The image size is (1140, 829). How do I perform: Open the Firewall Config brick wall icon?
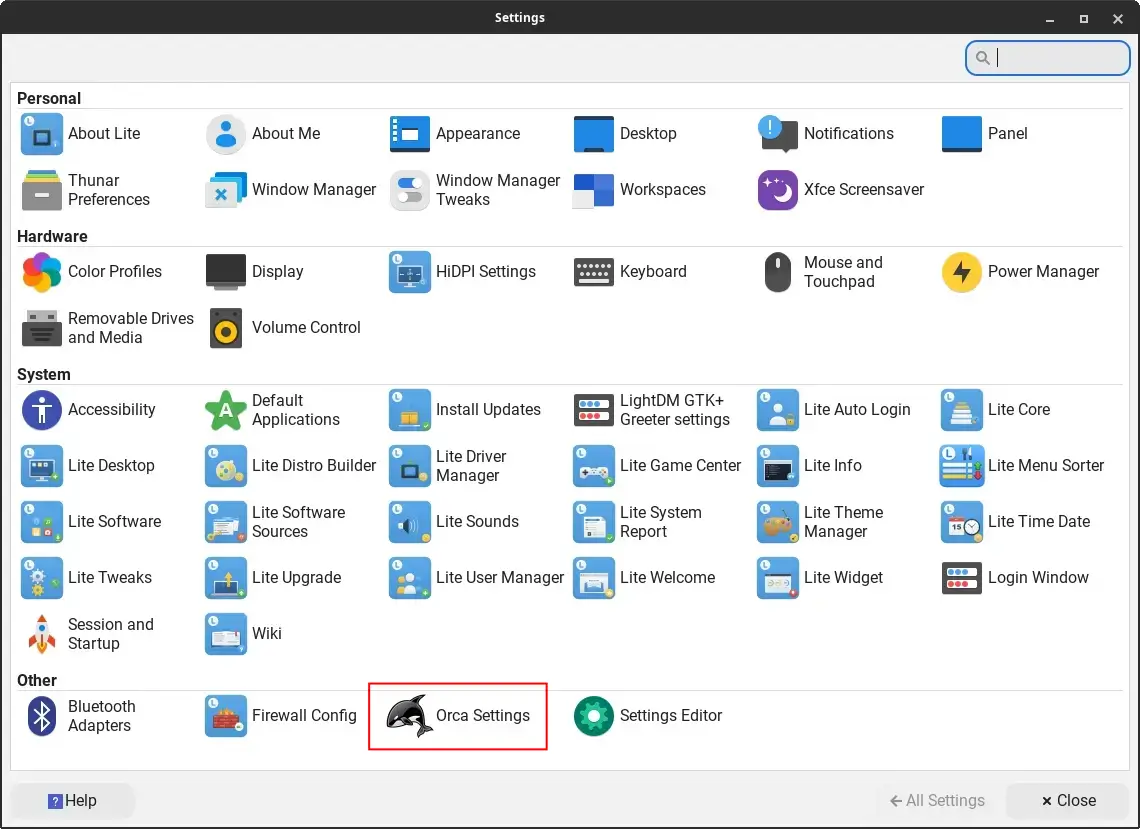pyautogui.click(x=225, y=716)
